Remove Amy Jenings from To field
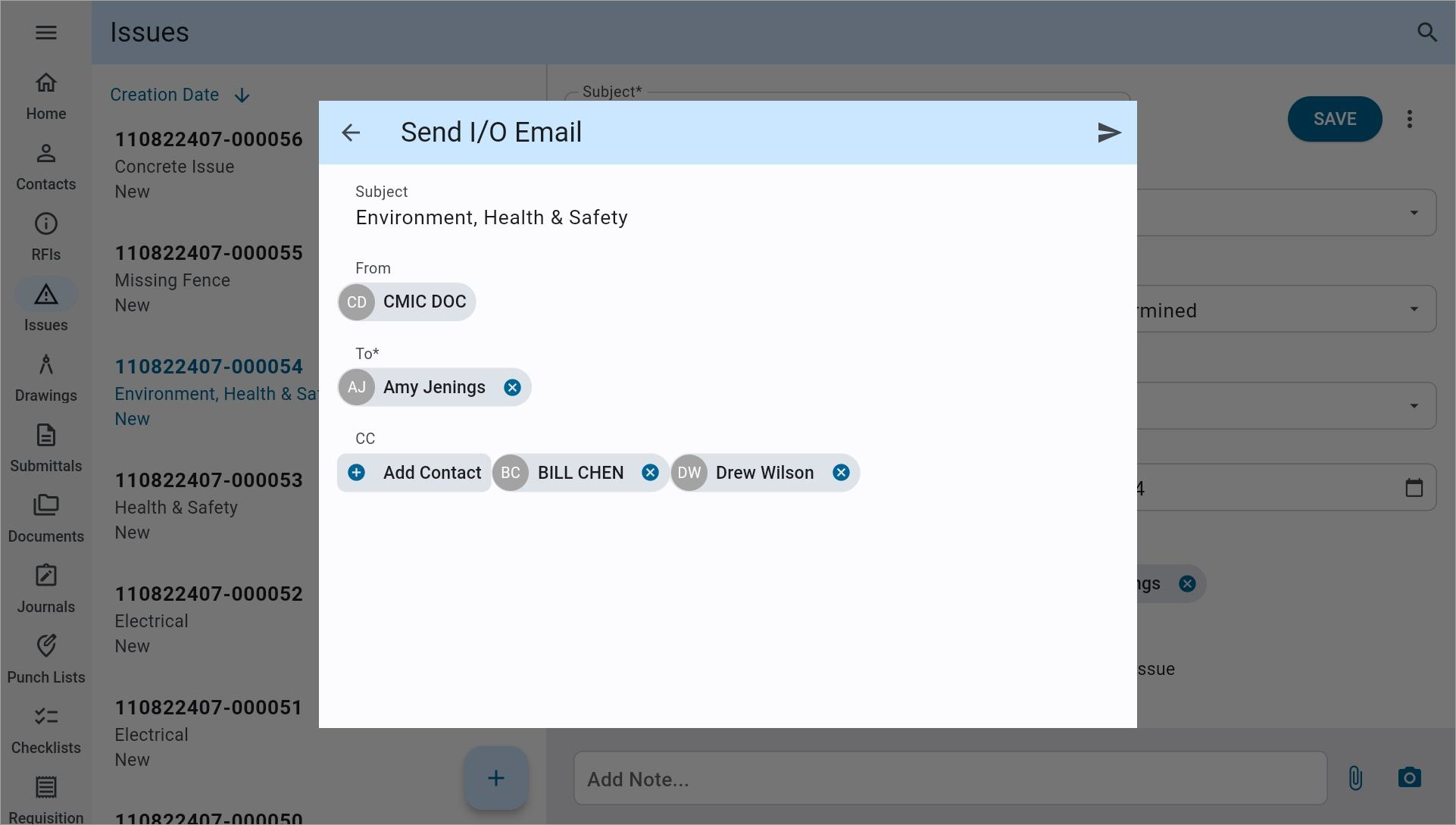 point(511,387)
